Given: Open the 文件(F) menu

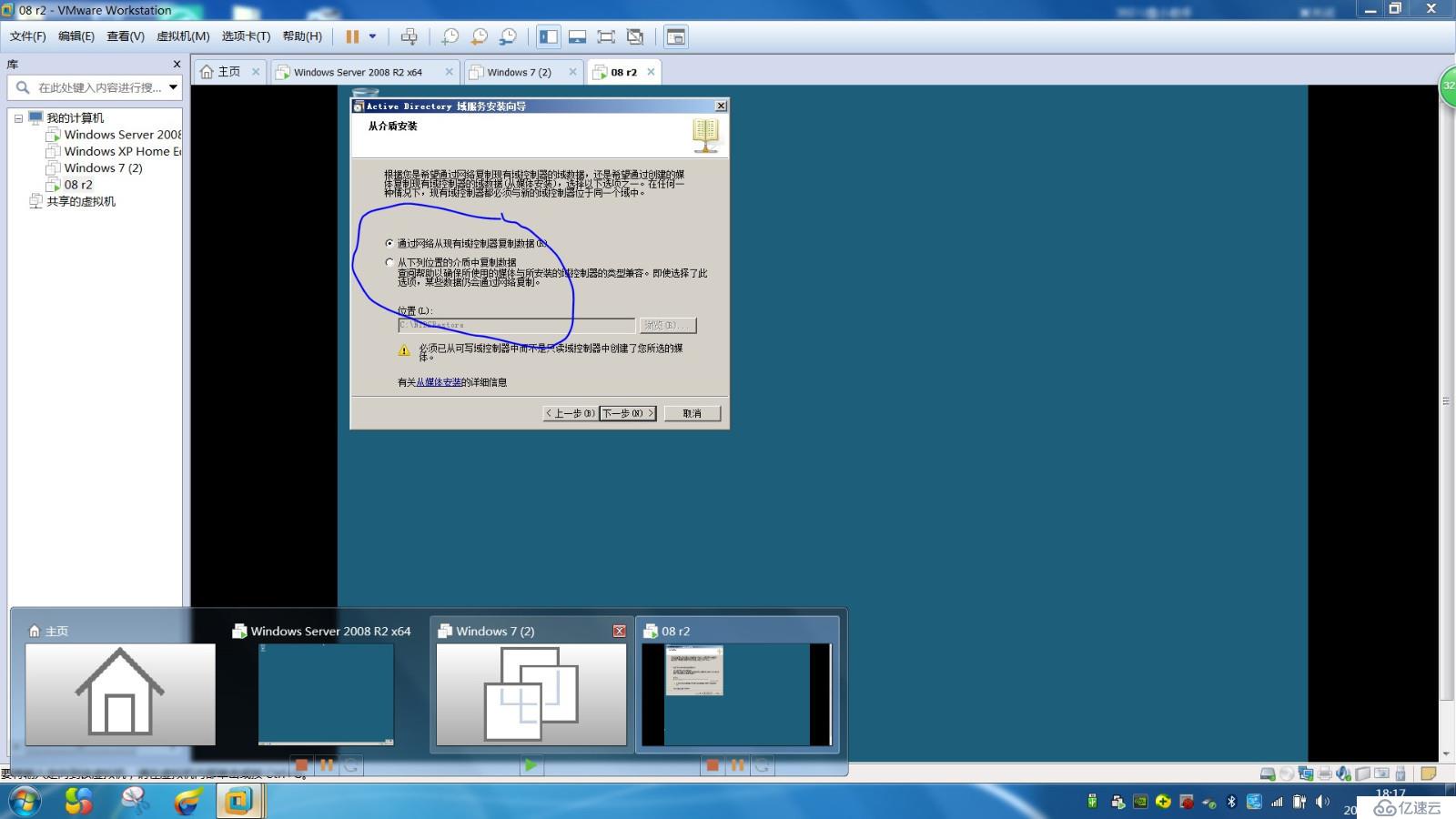Looking at the screenshot, I should pos(27,36).
